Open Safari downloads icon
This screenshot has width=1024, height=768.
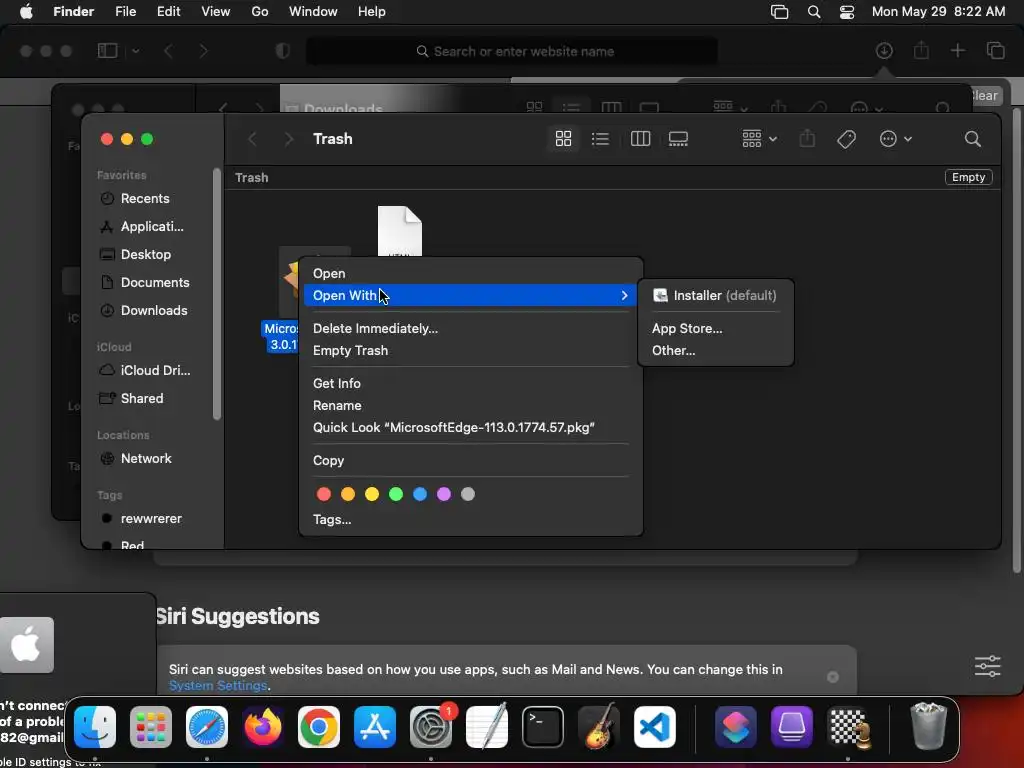[x=884, y=51]
